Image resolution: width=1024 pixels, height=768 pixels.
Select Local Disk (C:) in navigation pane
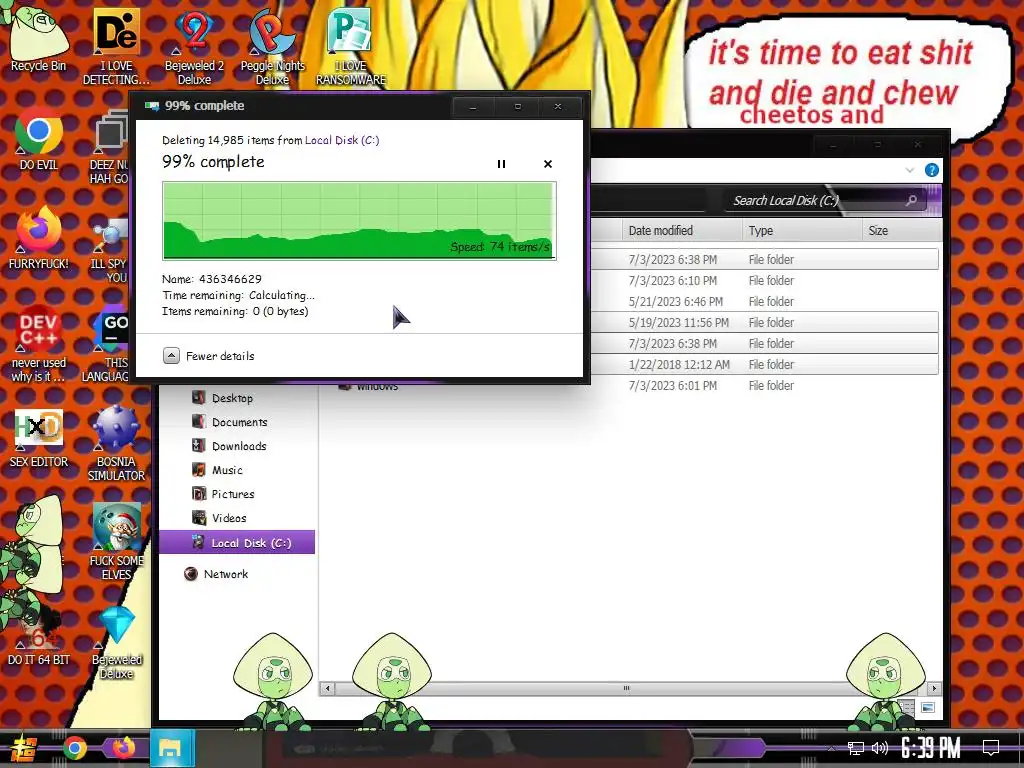(237, 543)
